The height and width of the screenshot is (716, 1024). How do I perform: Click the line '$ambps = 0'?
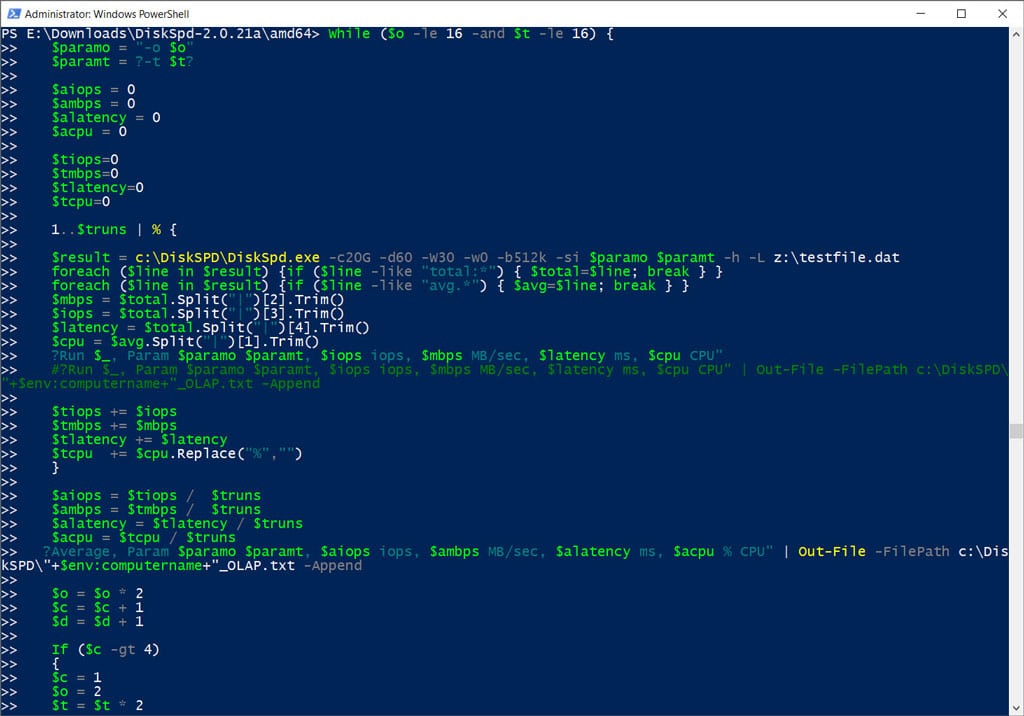coord(93,104)
